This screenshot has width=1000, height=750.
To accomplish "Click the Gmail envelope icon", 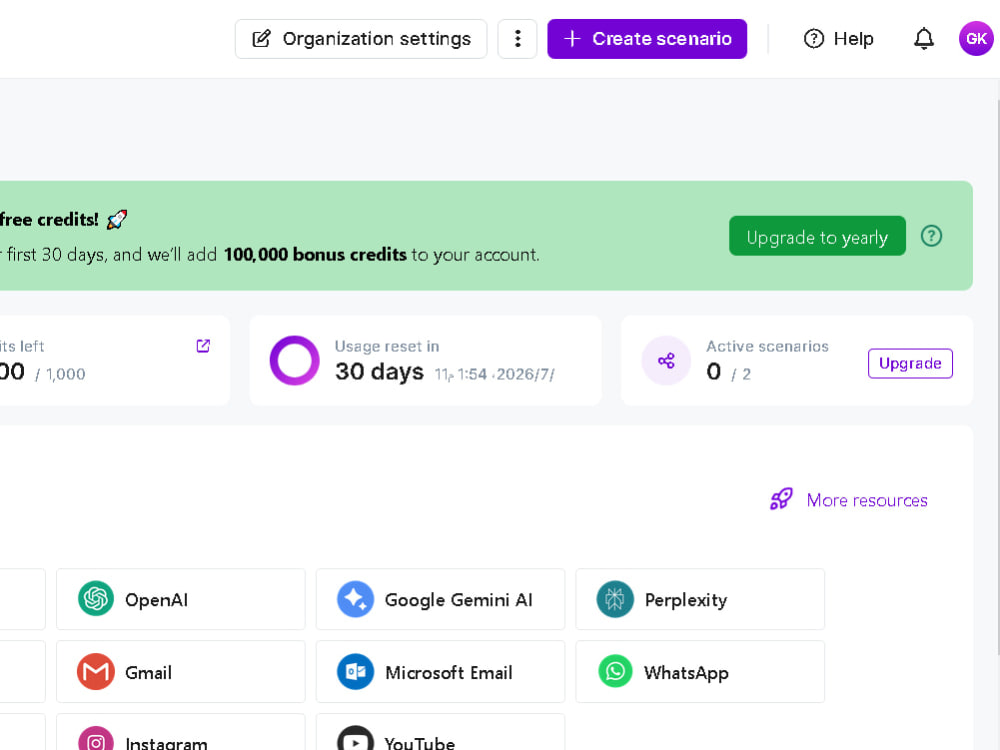I will pyautogui.click(x=96, y=672).
